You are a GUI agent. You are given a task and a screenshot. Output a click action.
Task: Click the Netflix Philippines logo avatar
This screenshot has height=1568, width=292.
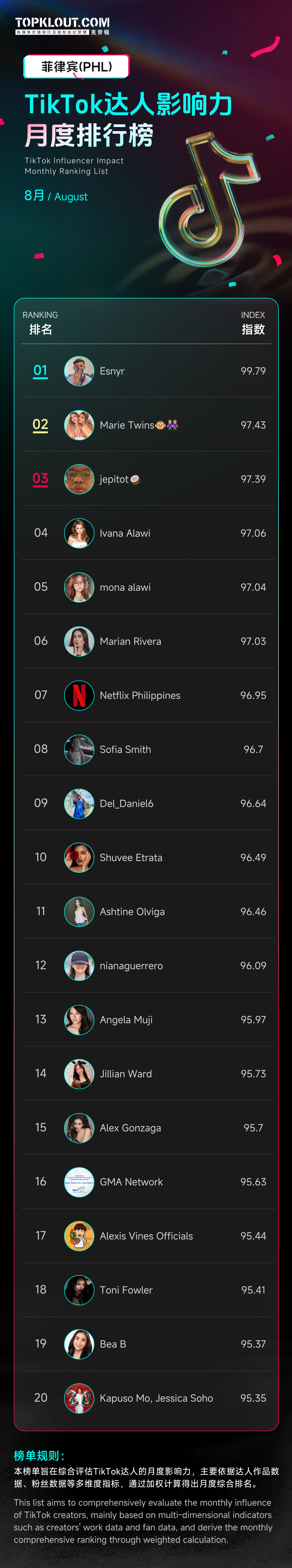pyautogui.click(x=79, y=695)
